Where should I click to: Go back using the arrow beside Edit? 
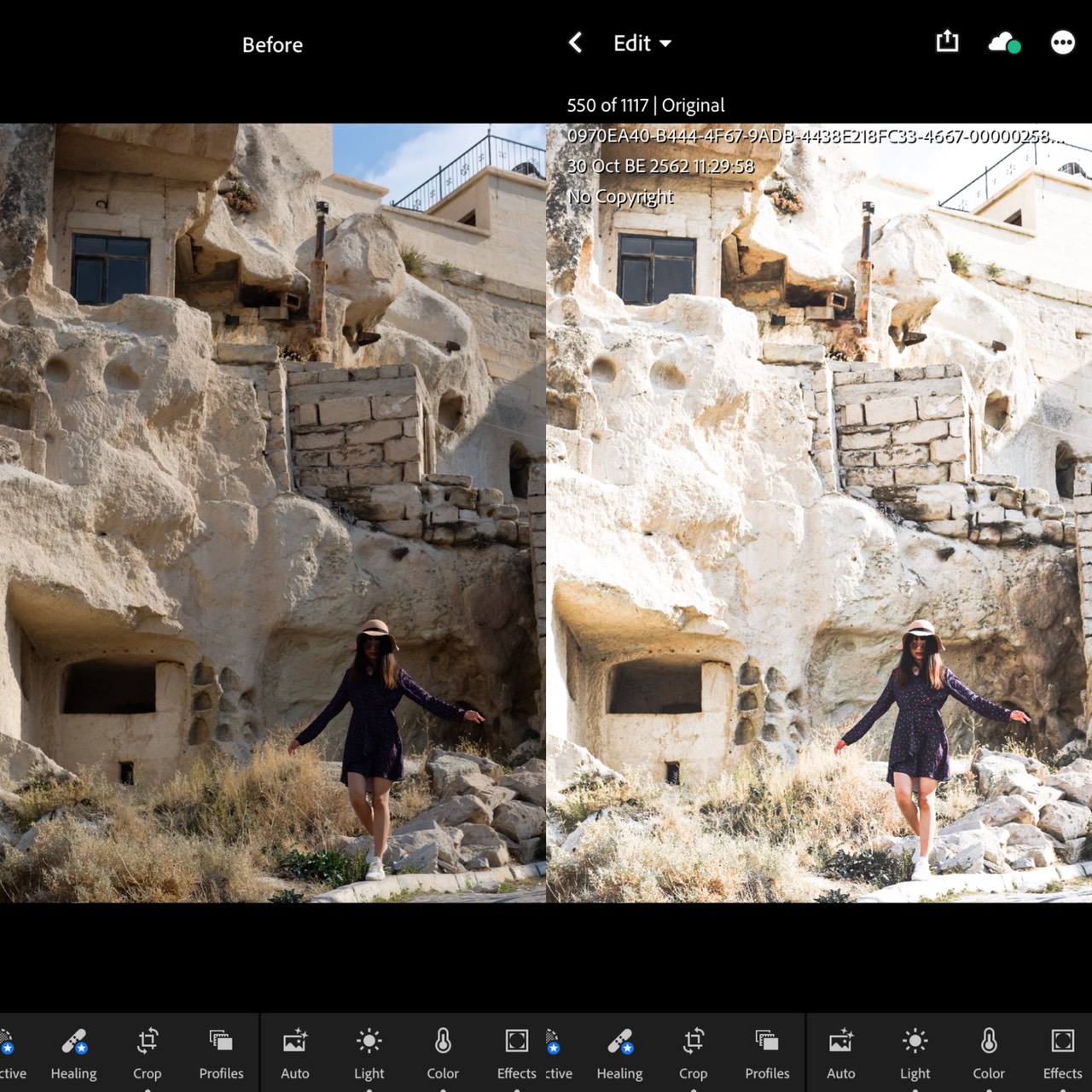(x=576, y=43)
